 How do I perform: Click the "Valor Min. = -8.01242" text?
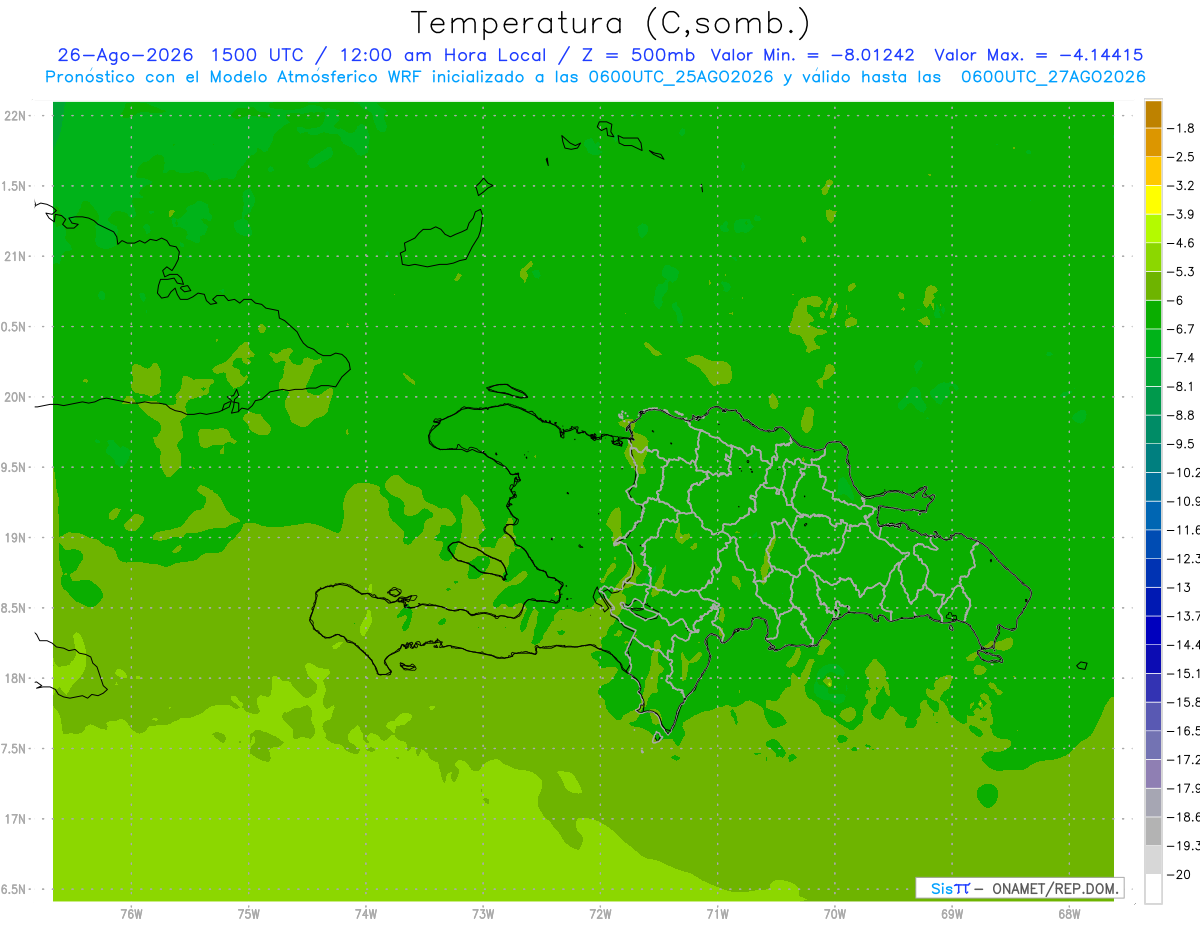(x=812, y=55)
